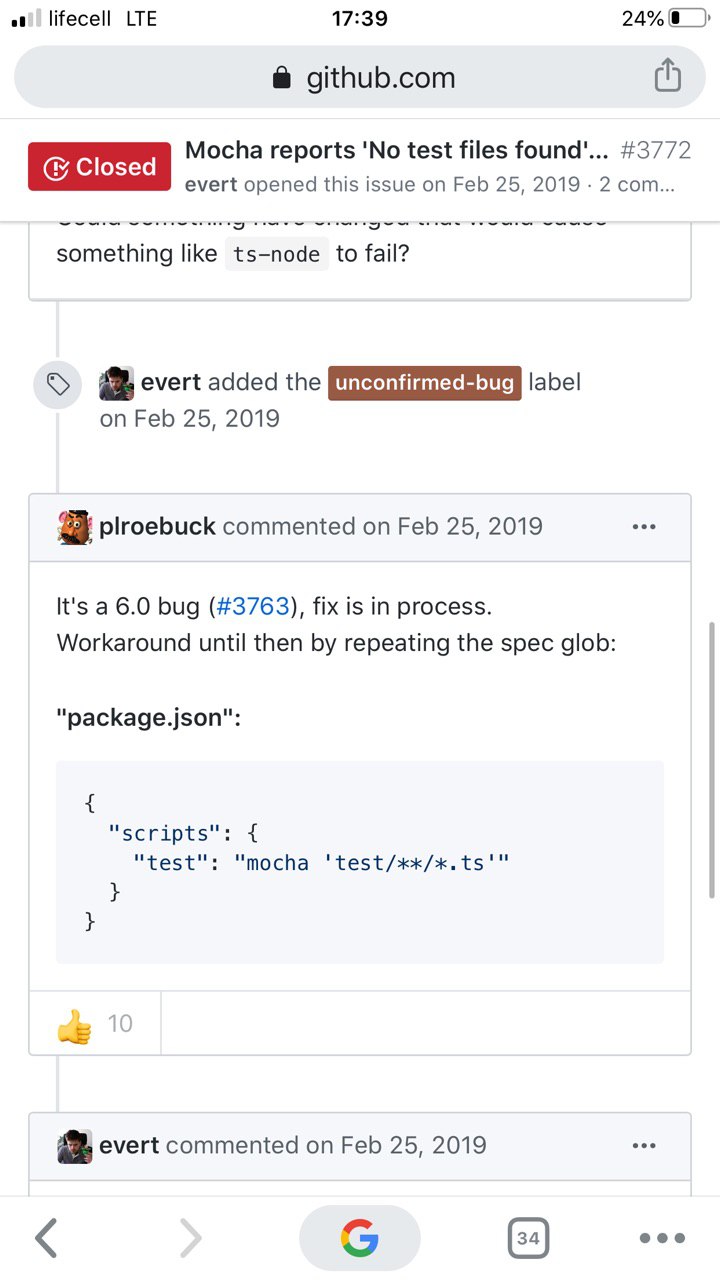Open Google search from bottom bar
This screenshot has height=1280, width=720.
pyautogui.click(x=359, y=1239)
